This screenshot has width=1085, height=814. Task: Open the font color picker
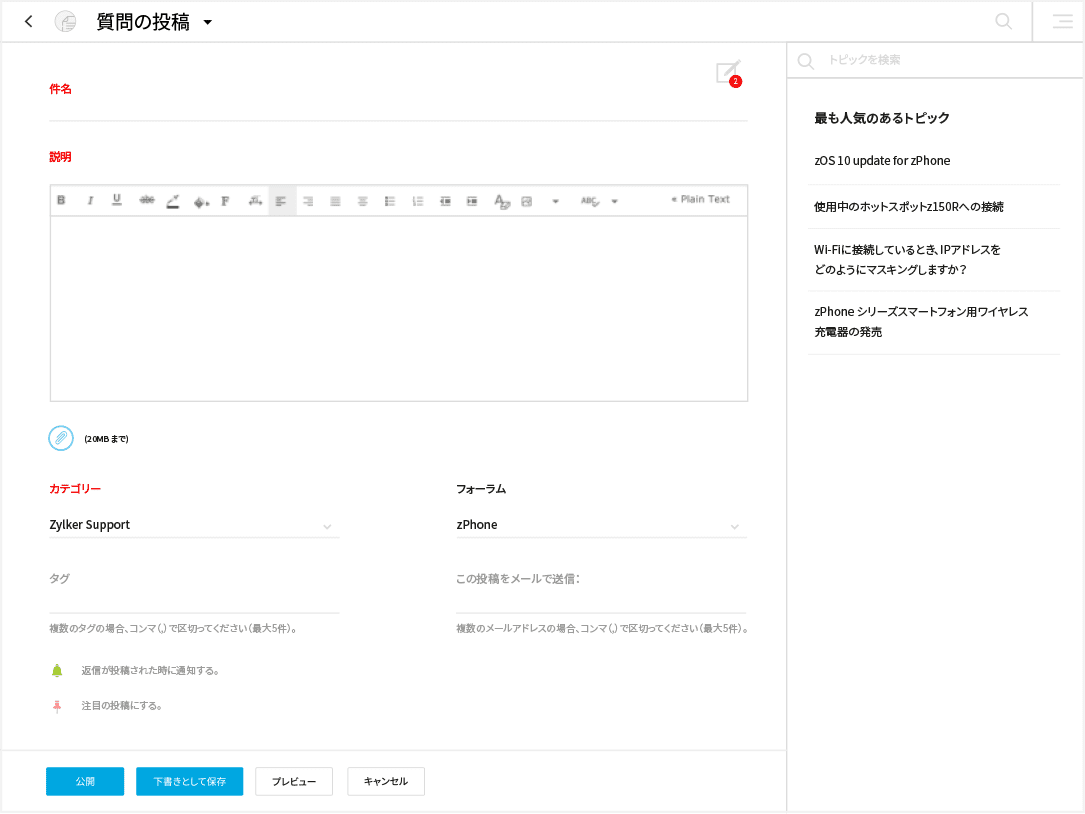[173, 201]
